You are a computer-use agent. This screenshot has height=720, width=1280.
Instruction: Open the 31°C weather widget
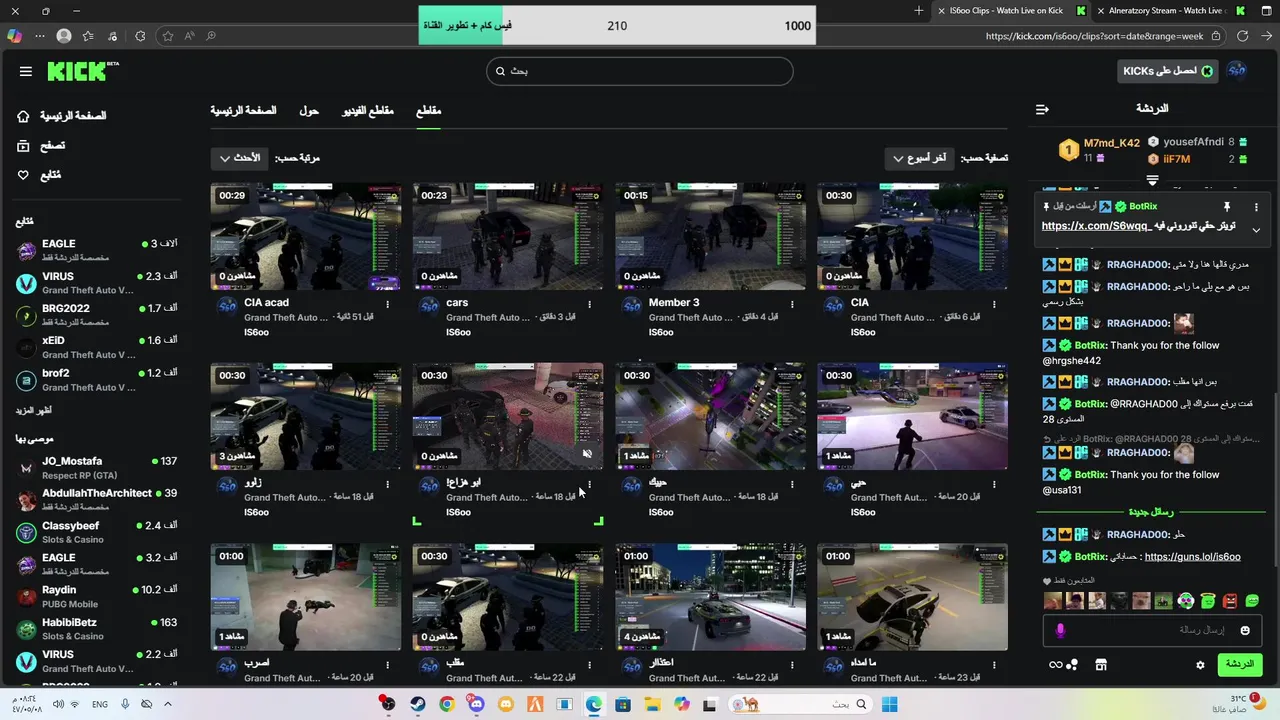1240,703
